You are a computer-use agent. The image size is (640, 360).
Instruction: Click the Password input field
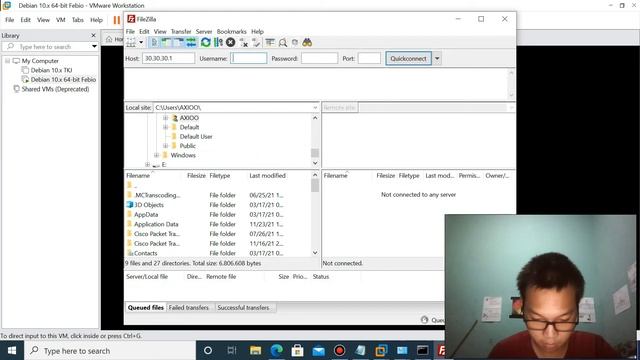click(x=319, y=58)
